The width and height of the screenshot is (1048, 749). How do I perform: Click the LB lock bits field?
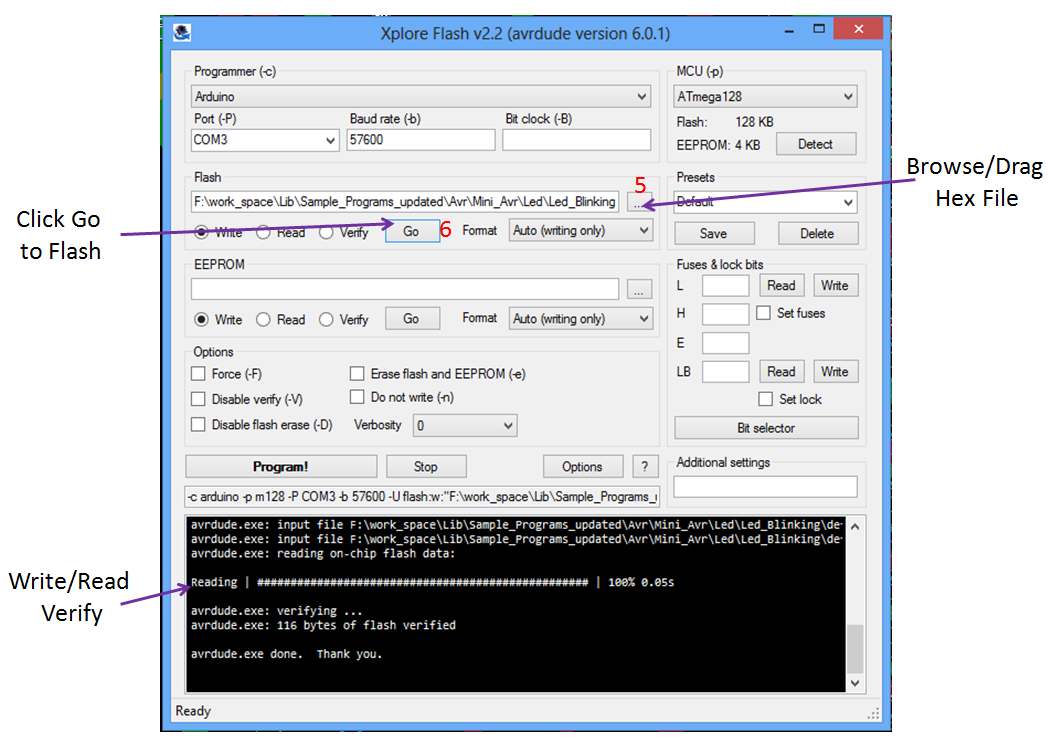(x=726, y=372)
